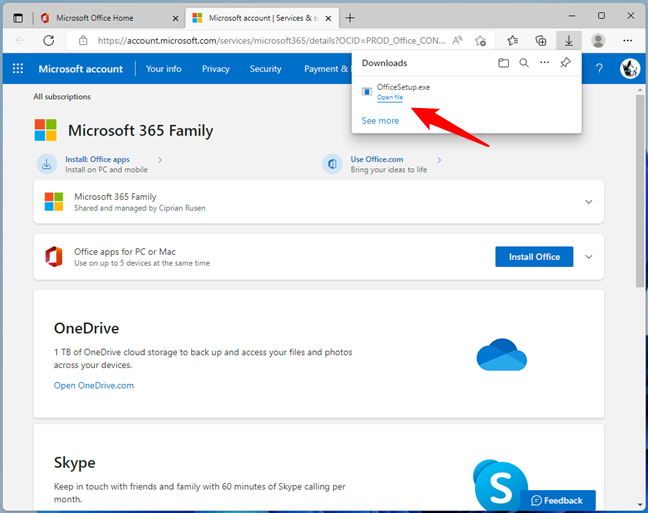The image size is (648, 513).
Task: Open the Microsoft app launcher grid
Action: (18, 68)
